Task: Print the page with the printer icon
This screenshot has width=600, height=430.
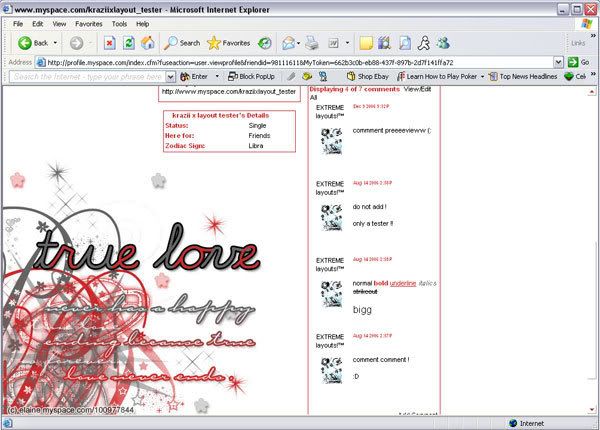Action: (x=312, y=43)
